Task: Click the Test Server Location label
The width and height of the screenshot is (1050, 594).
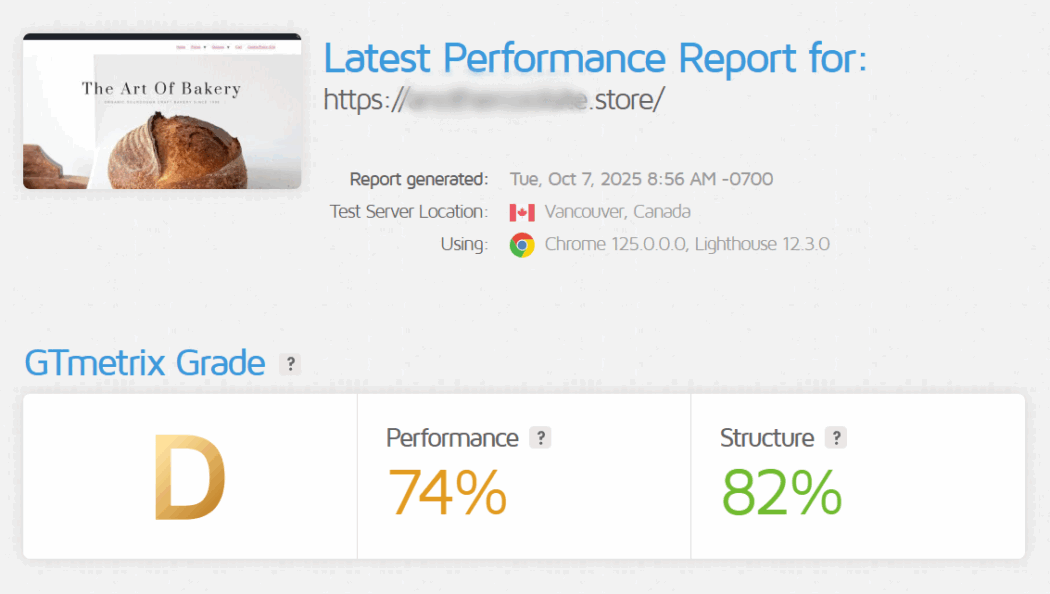Action: click(409, 212)
